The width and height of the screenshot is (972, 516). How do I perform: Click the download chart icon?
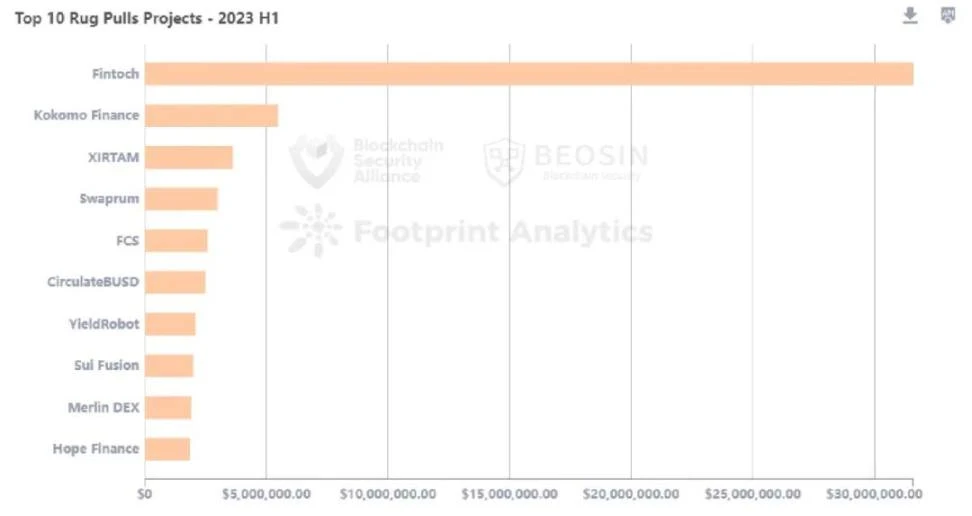point(910,15)
